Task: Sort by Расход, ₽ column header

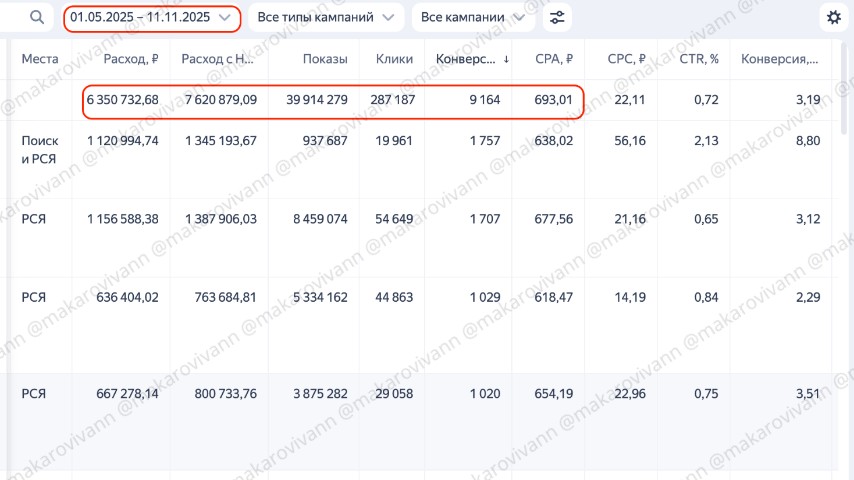Action: click(x=131, y=59)
